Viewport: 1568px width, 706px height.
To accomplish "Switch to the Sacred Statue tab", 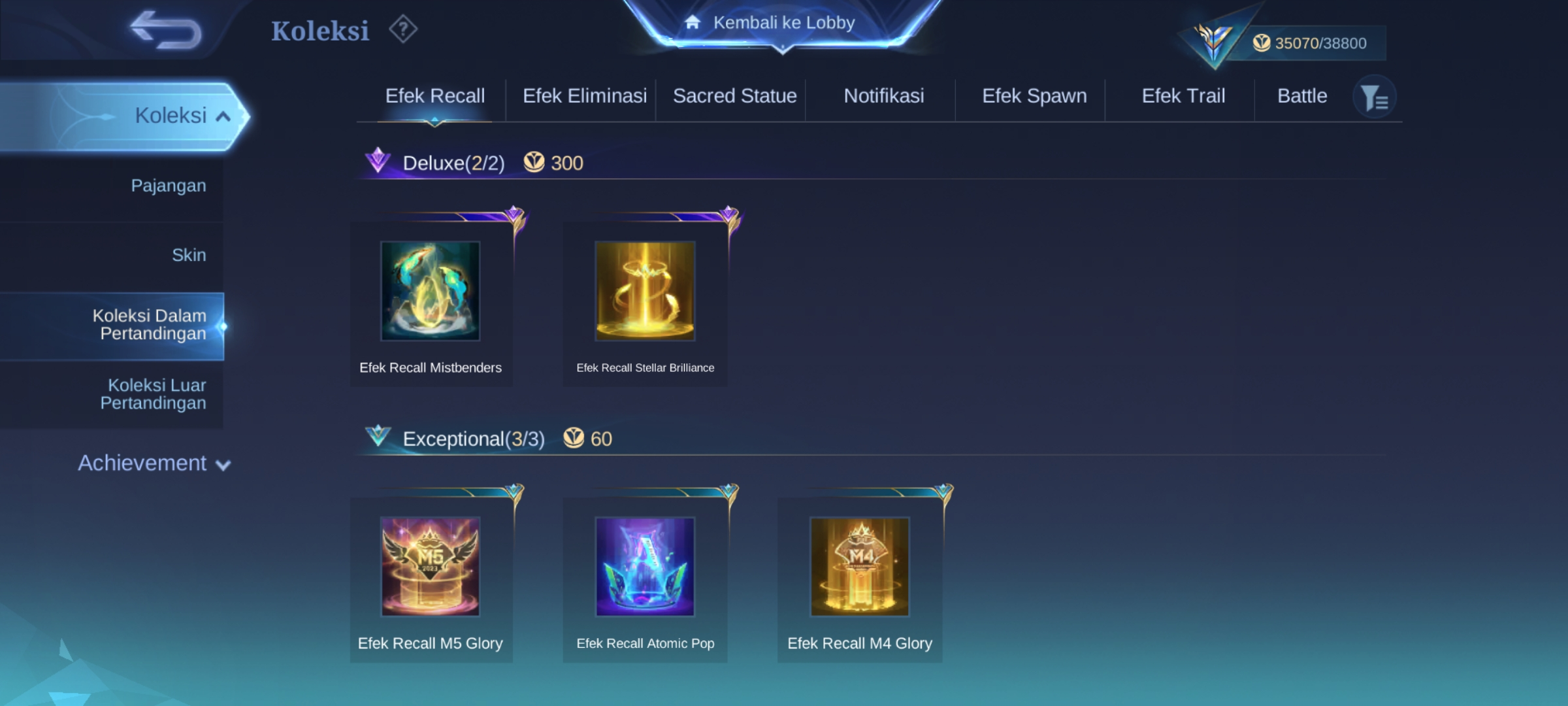I will pyautogui.click(x=735, y=96).
